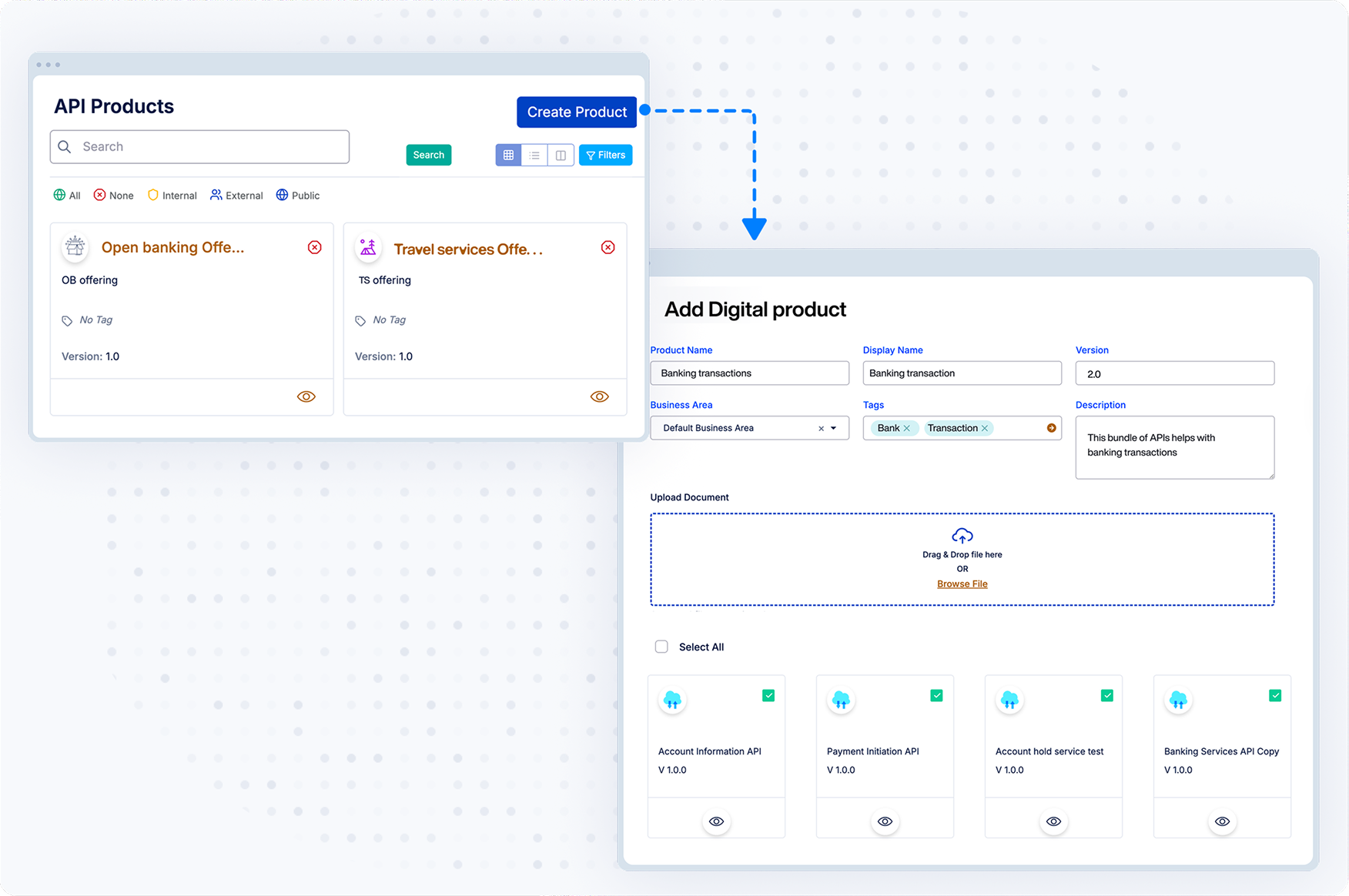Edit the Description text area
The height and width of the screenshot is (896, 1349).
(x=1174, y=447)
